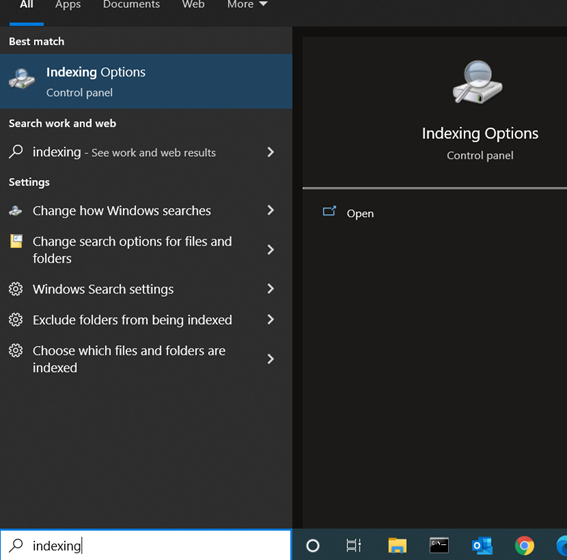Click the magnifier icon in the search box
The height and width of the screenshot is (560, 567).
click(x=16, y=545)
